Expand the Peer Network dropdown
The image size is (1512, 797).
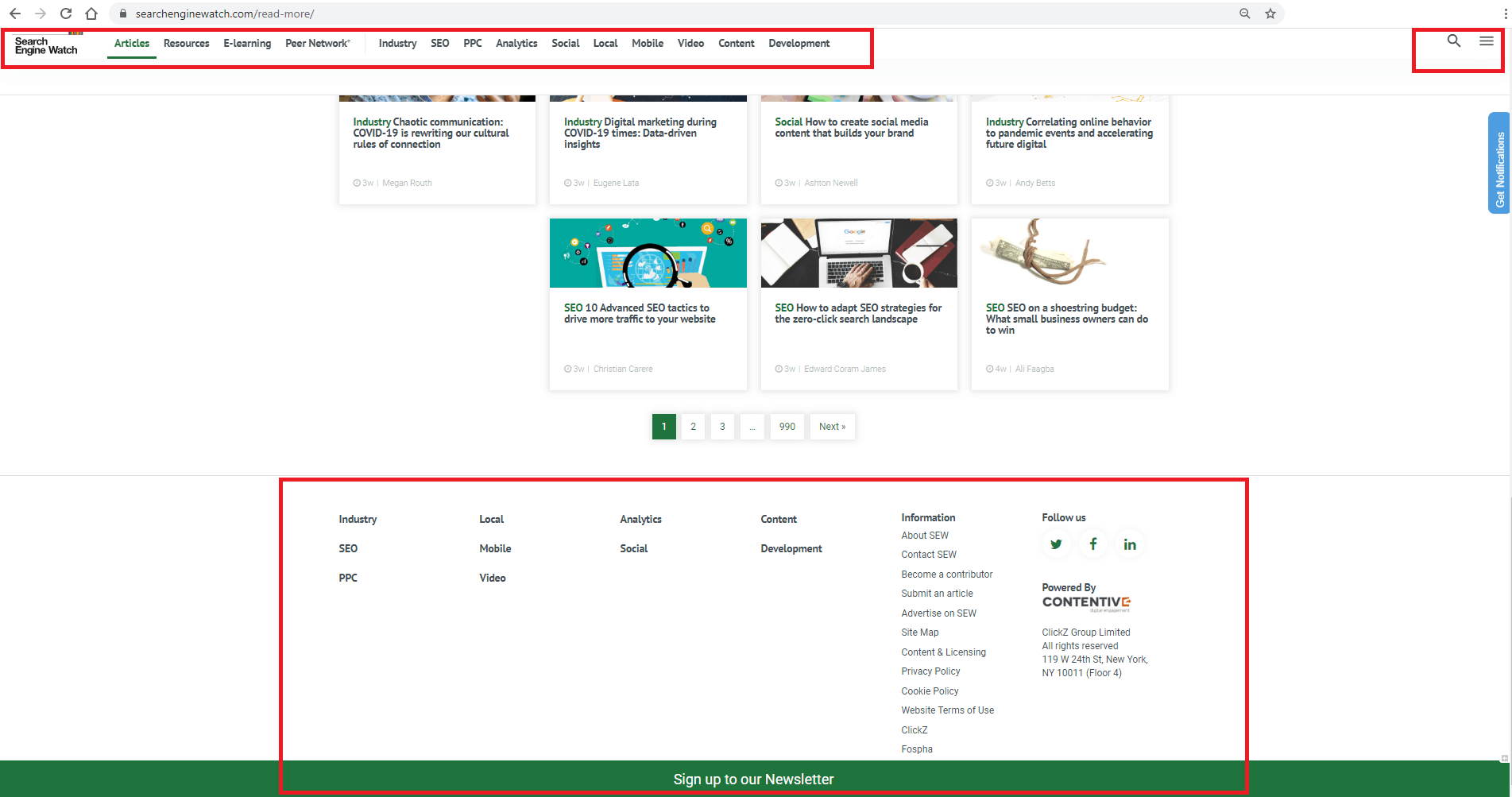click(x=317, y=44)
